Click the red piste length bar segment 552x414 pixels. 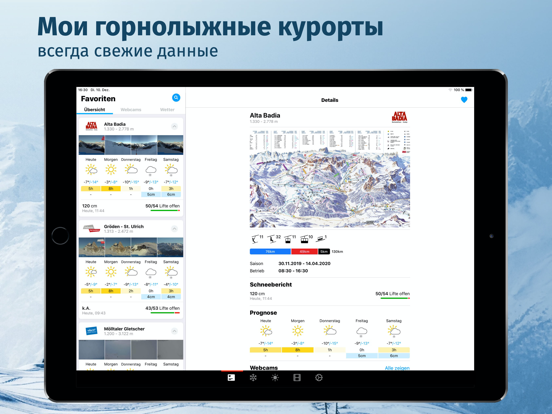[305, 251]
